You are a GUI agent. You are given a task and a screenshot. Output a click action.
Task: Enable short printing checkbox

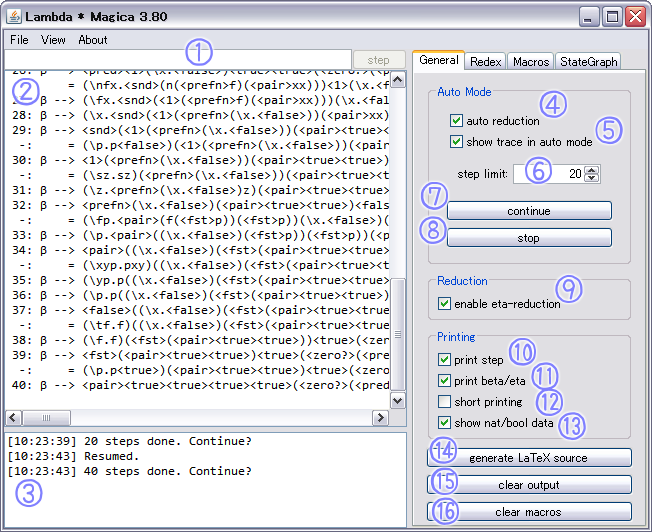click(444, 402)
